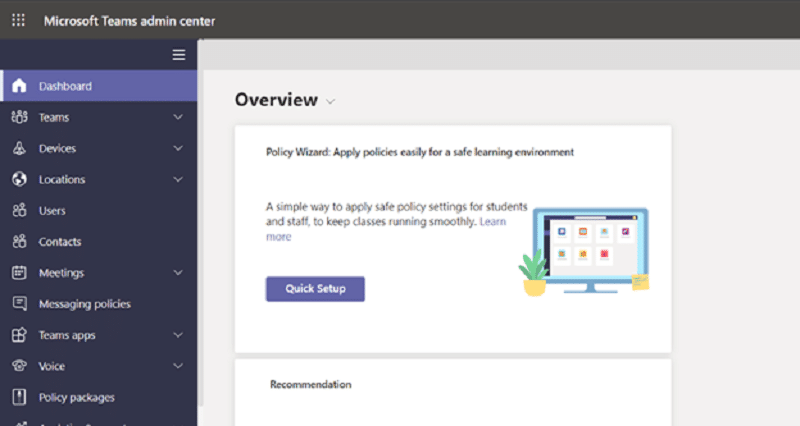Click the Teams label in sidebar
The width and height of the screenshot is (800, 426).
[54, 117]
